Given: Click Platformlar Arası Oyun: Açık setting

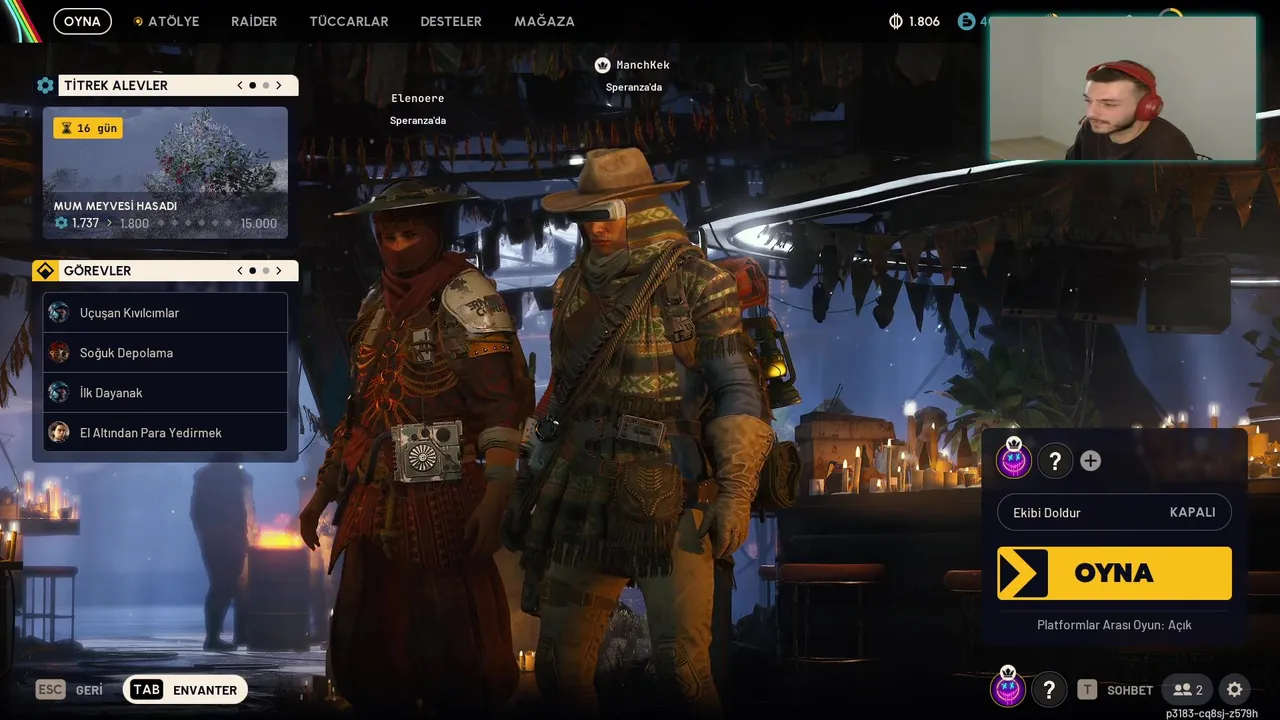Looking at the screenshot, I should [1114, 625].
